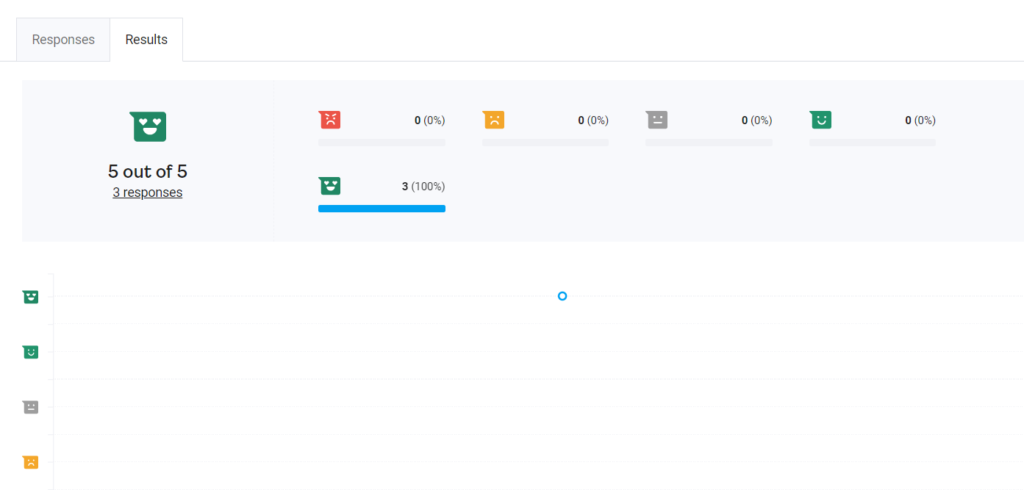Screen dimensions: 1024x490
Task: Click the gray neutral icon on chart axis
Action: [x=31, y=407]
